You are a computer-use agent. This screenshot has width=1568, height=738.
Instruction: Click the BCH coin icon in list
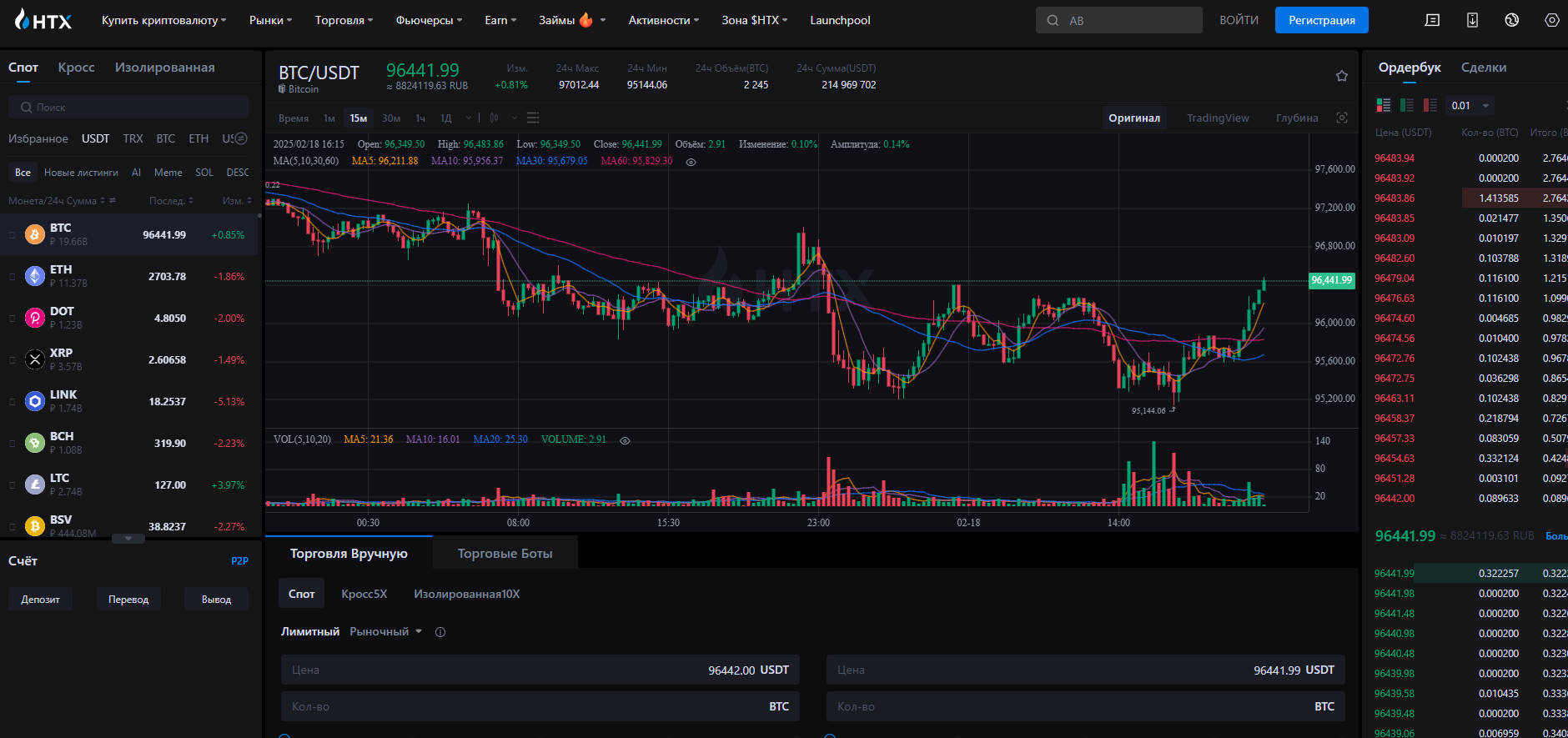tap(35, 443)
